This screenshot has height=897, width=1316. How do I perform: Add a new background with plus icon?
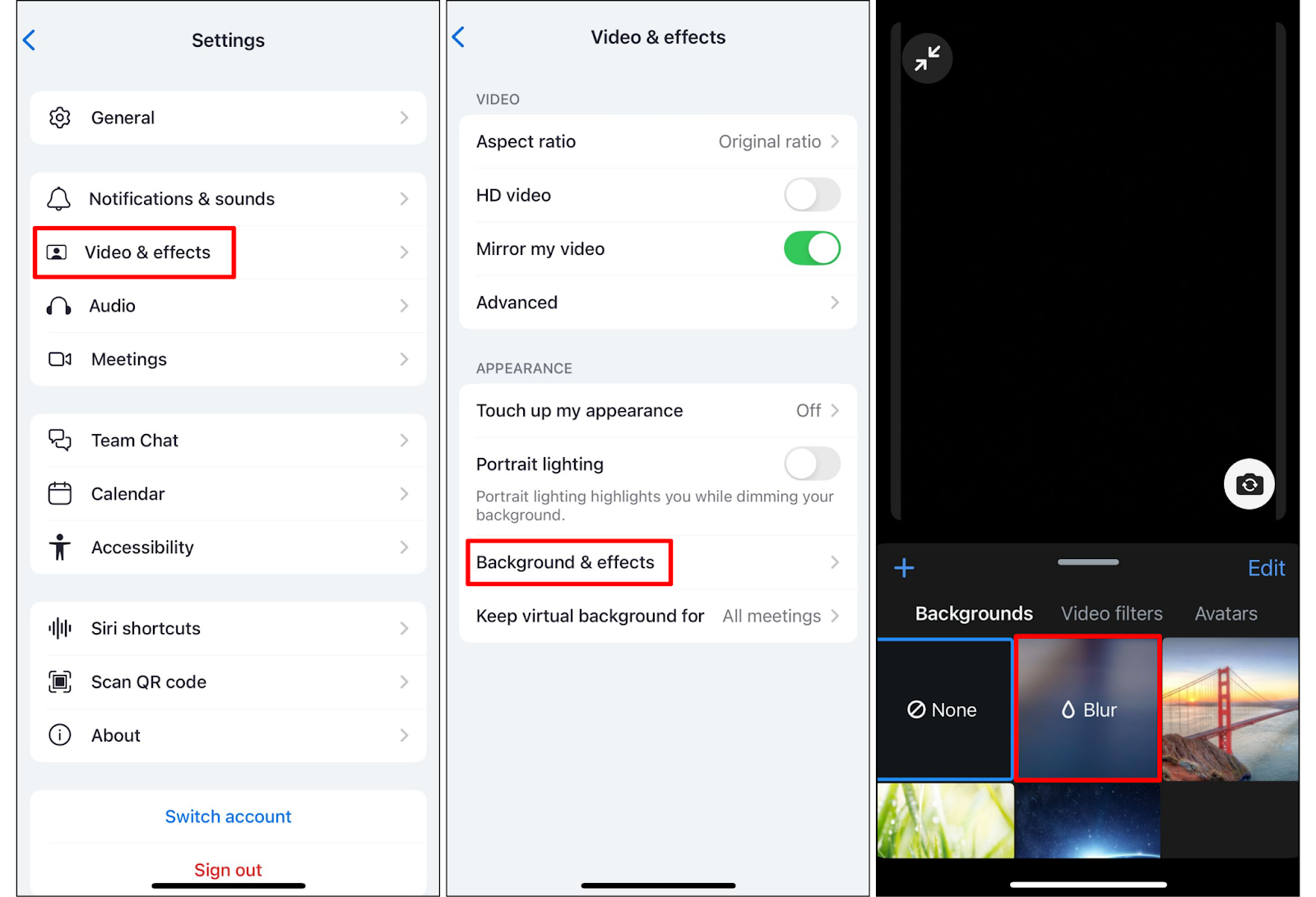904,568
